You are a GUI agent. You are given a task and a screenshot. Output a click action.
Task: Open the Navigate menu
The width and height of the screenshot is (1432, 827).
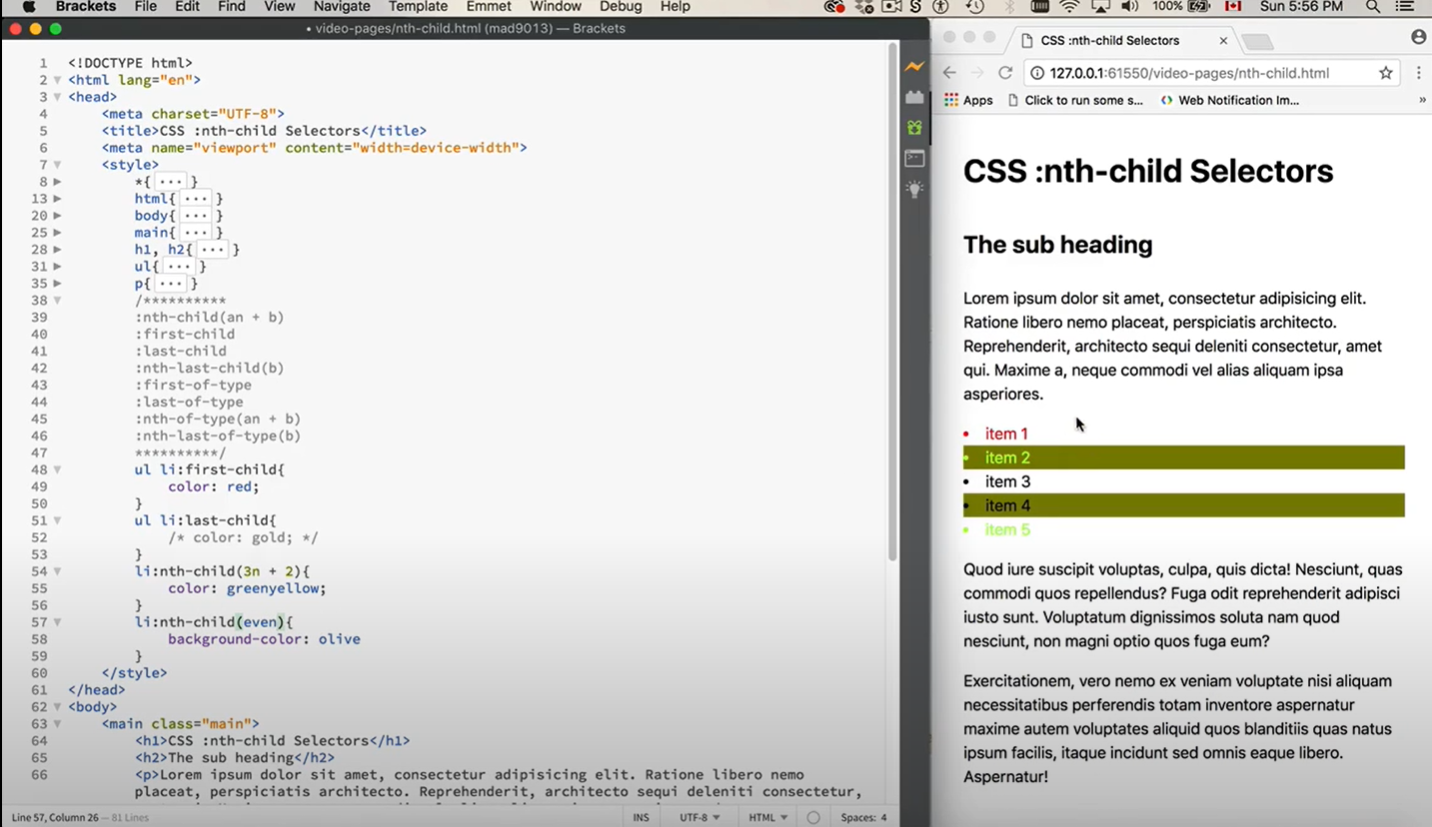click(x=342, y=7)
